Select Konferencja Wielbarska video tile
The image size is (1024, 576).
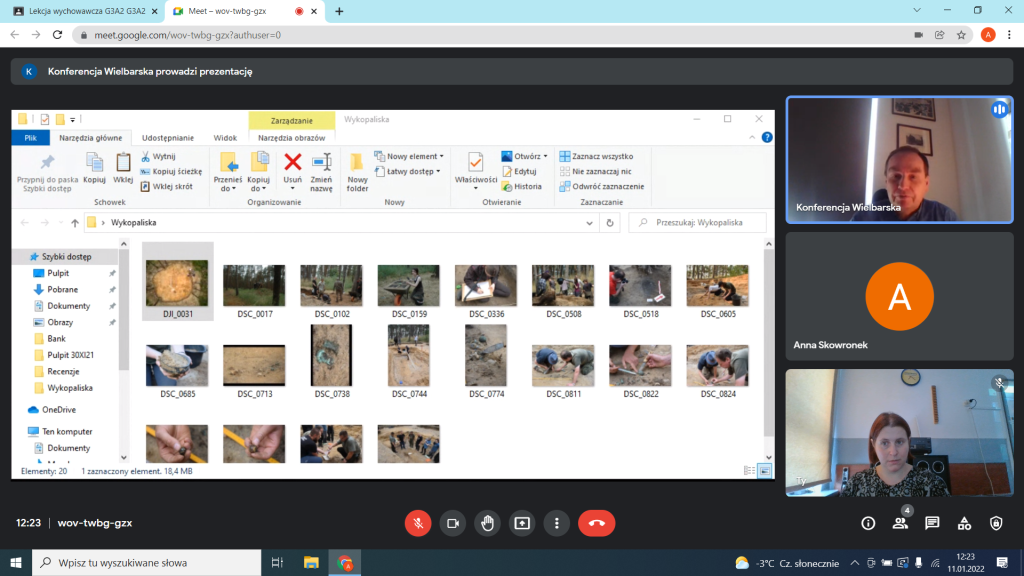(x=885, y=159)
